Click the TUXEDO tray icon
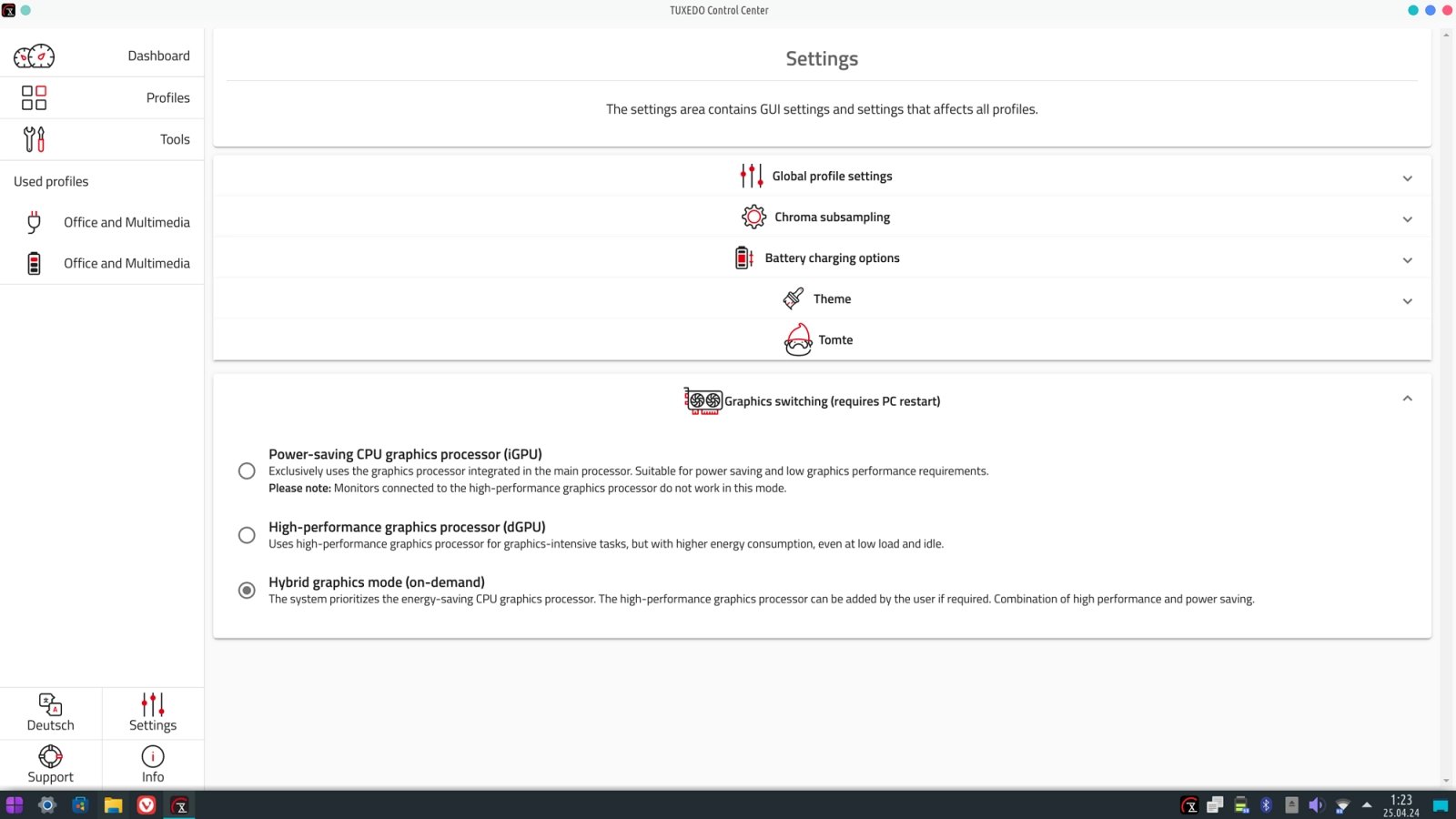 1189,805
